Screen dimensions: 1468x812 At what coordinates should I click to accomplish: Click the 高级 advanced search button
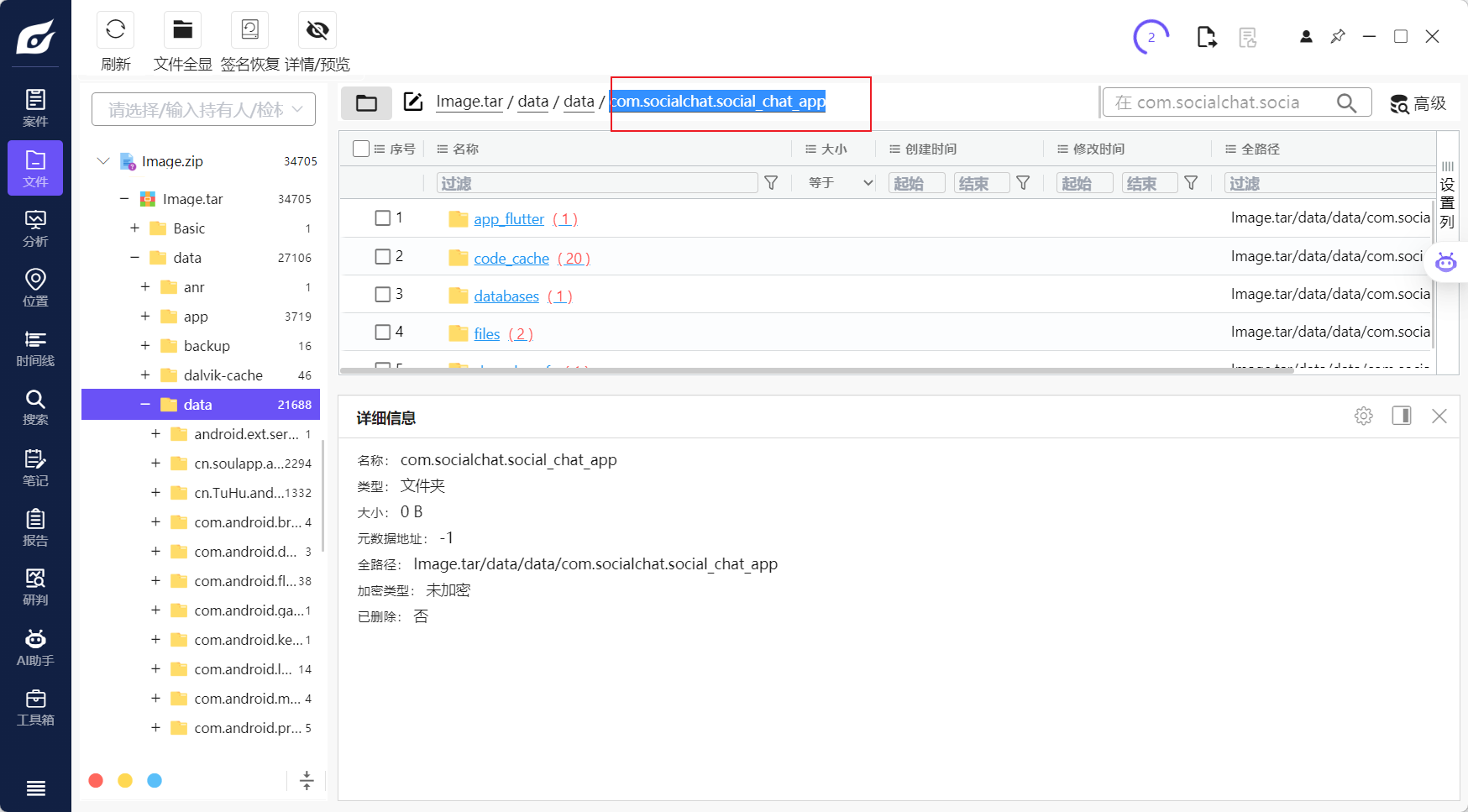coord(1418,103)
